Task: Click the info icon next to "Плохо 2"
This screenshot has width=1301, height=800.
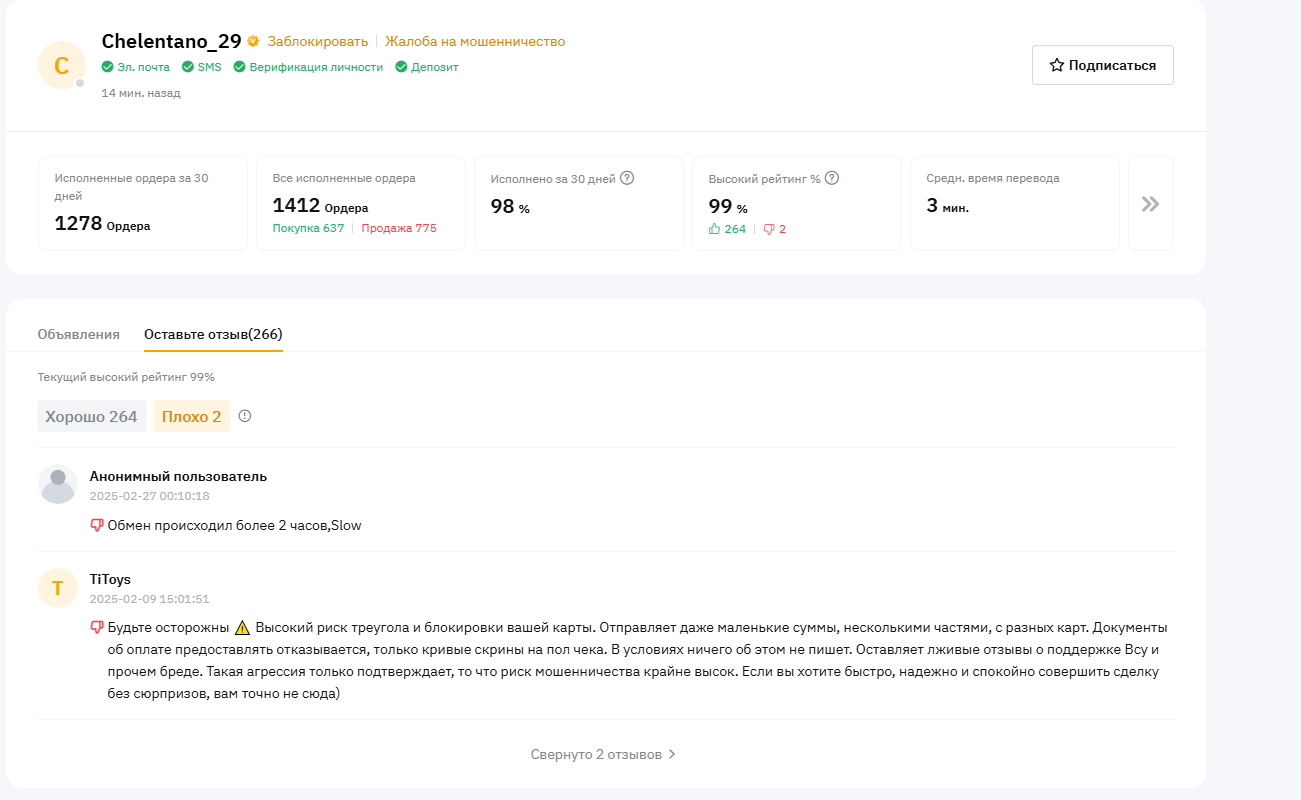Action: (245, 416)
